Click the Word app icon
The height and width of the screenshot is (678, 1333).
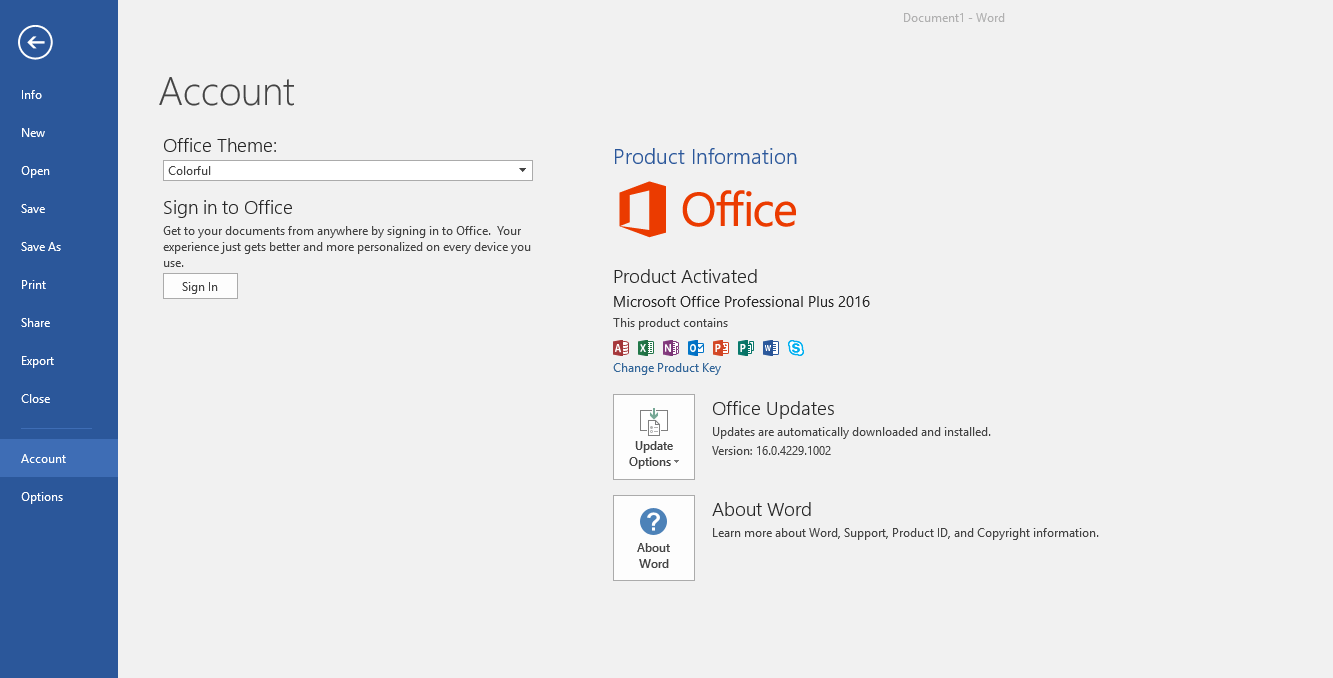coord(771,348)
